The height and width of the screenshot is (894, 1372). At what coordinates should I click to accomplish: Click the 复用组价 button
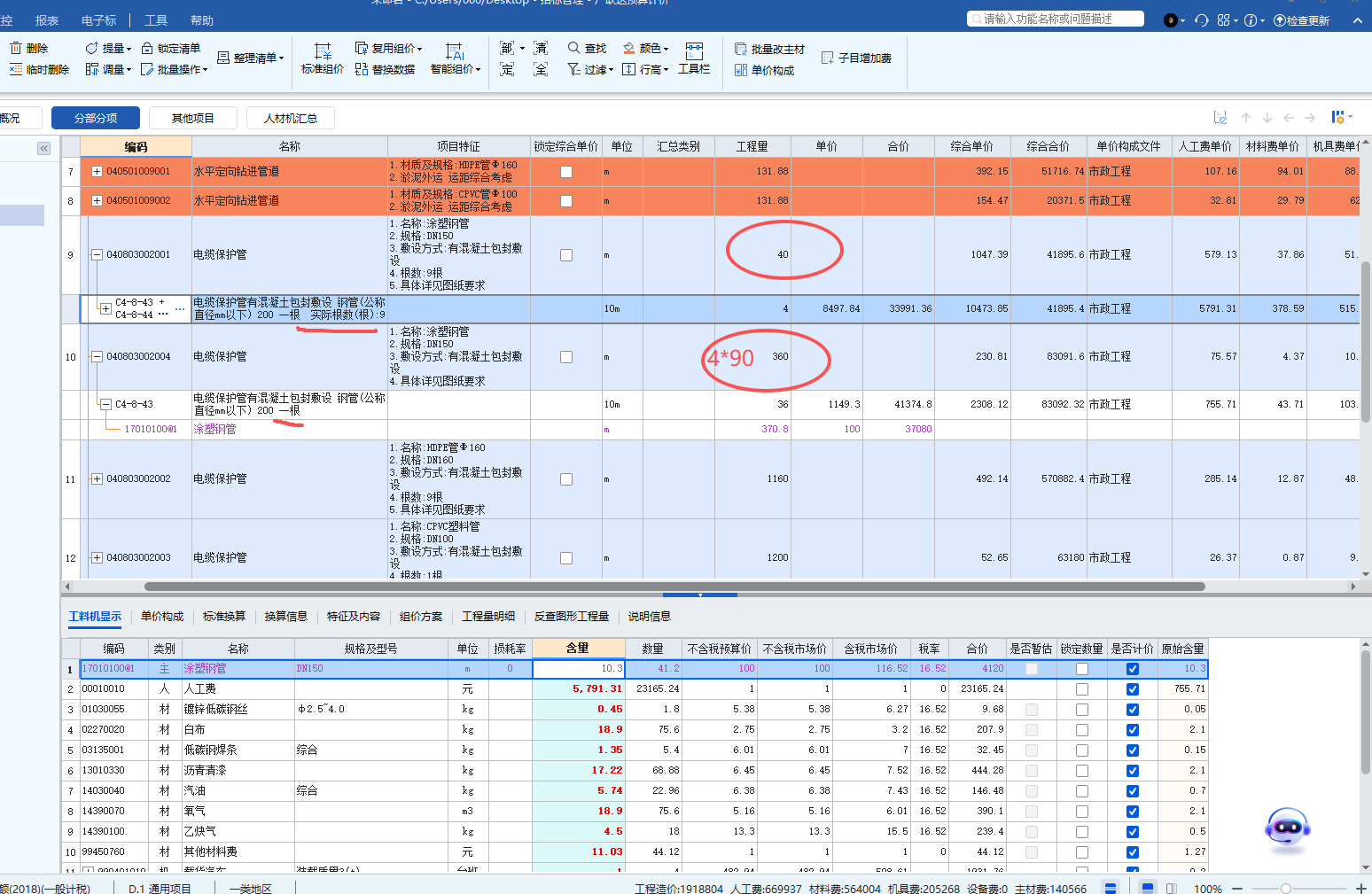coord(388,48)
